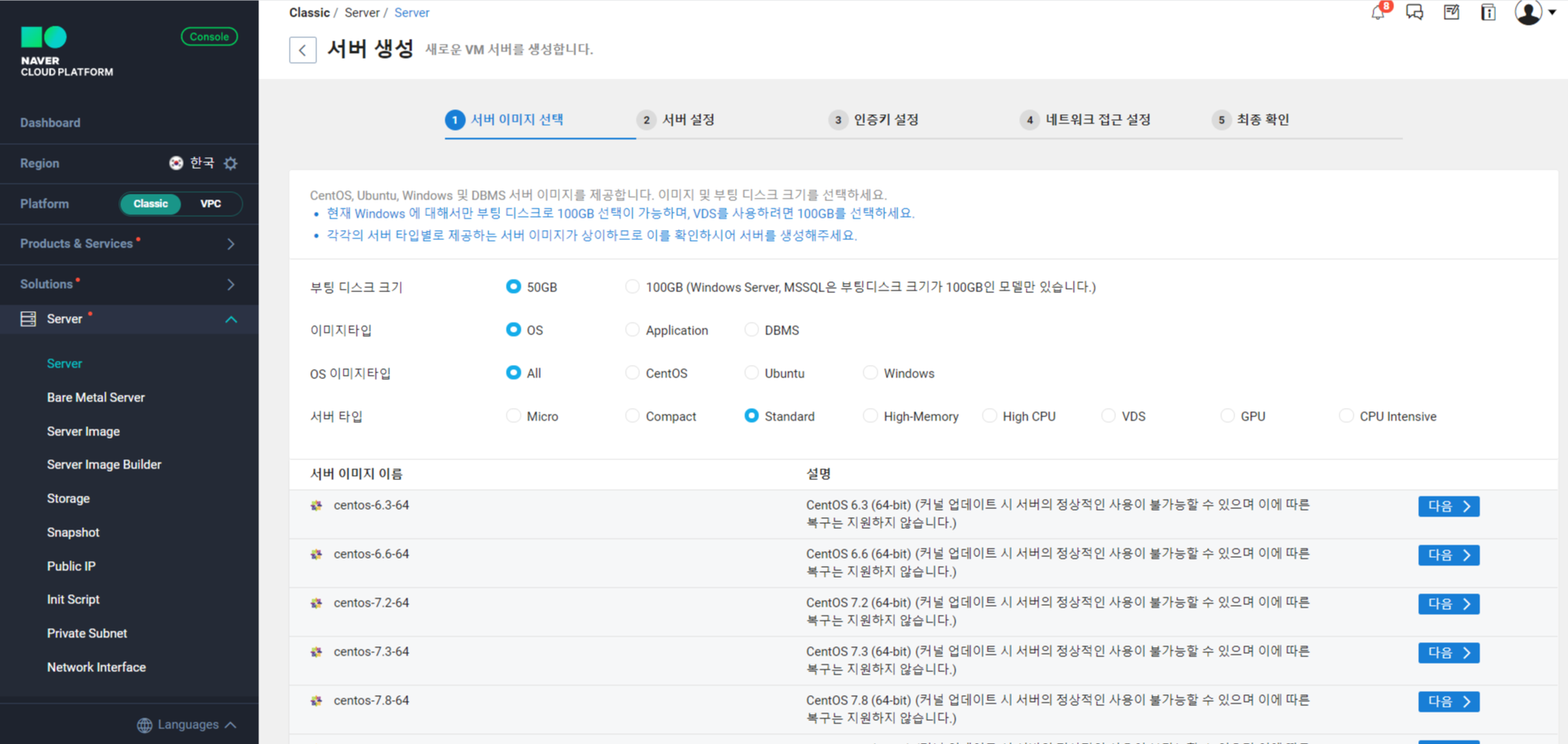The image size is (1568, 744).
Task: Select Application image type radio
Action: [632, 329]
